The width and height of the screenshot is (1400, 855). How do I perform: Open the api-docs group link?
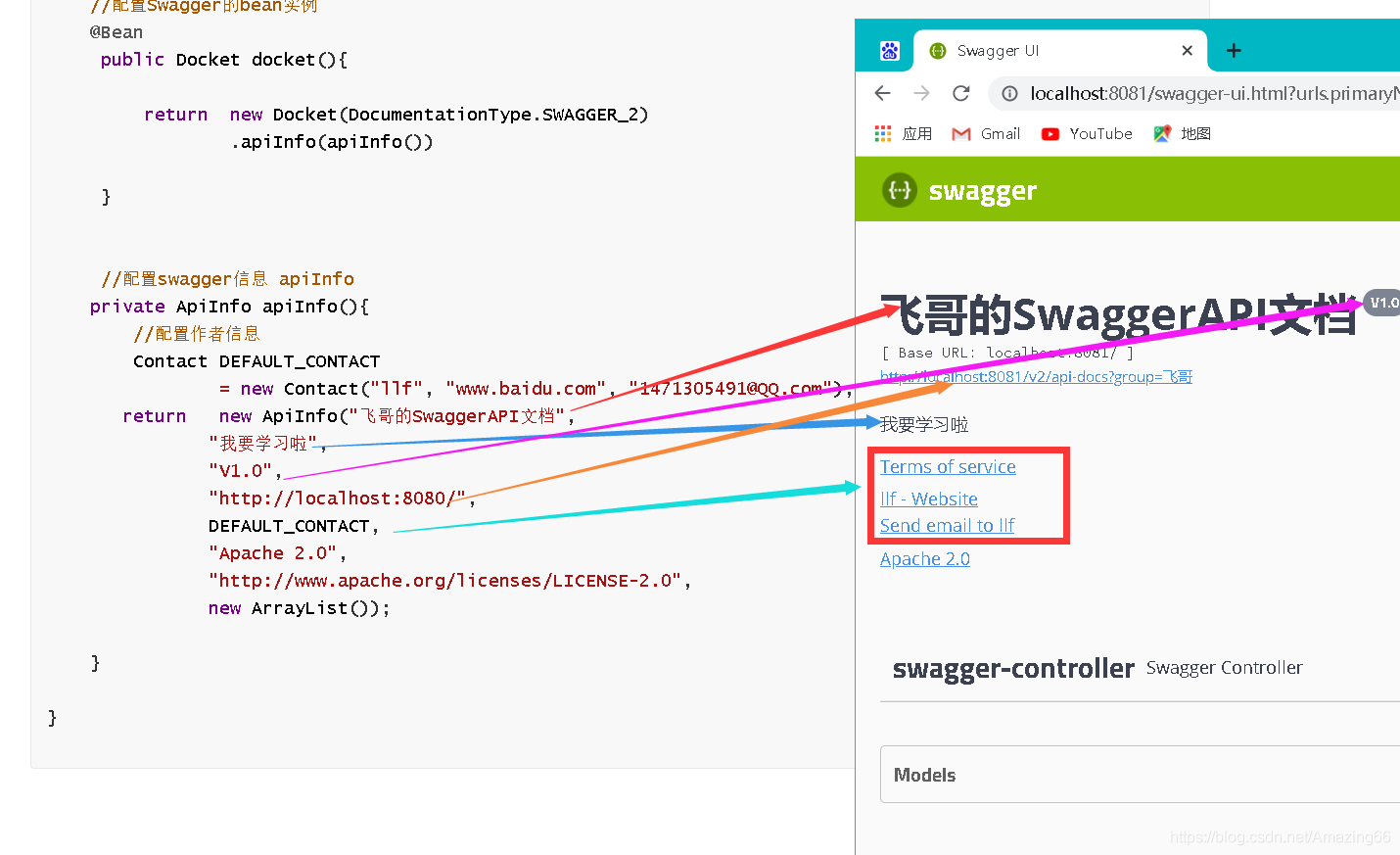click(x=1036, y=377)
